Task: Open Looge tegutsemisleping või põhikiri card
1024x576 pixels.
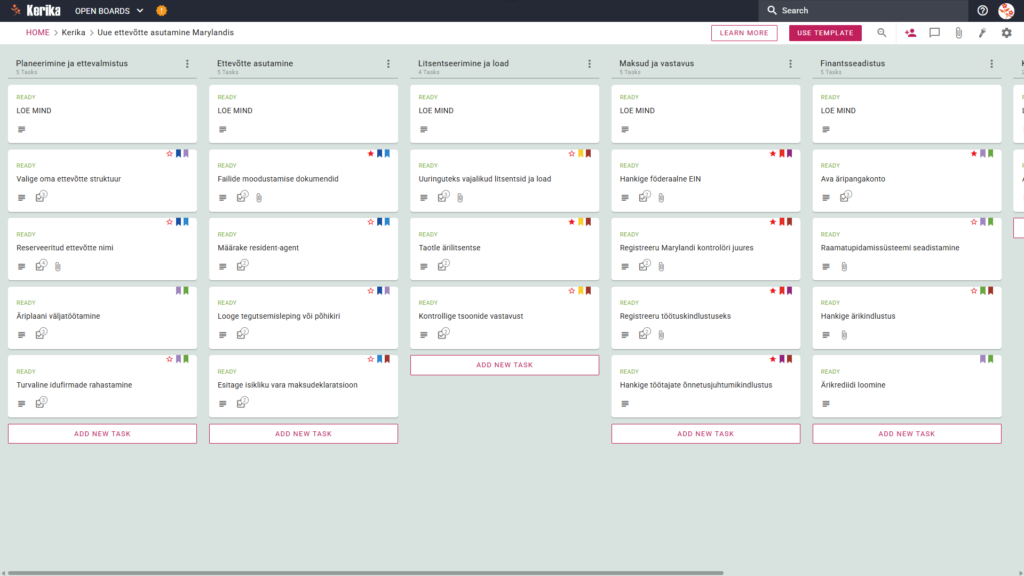Action: pos(304,318)
